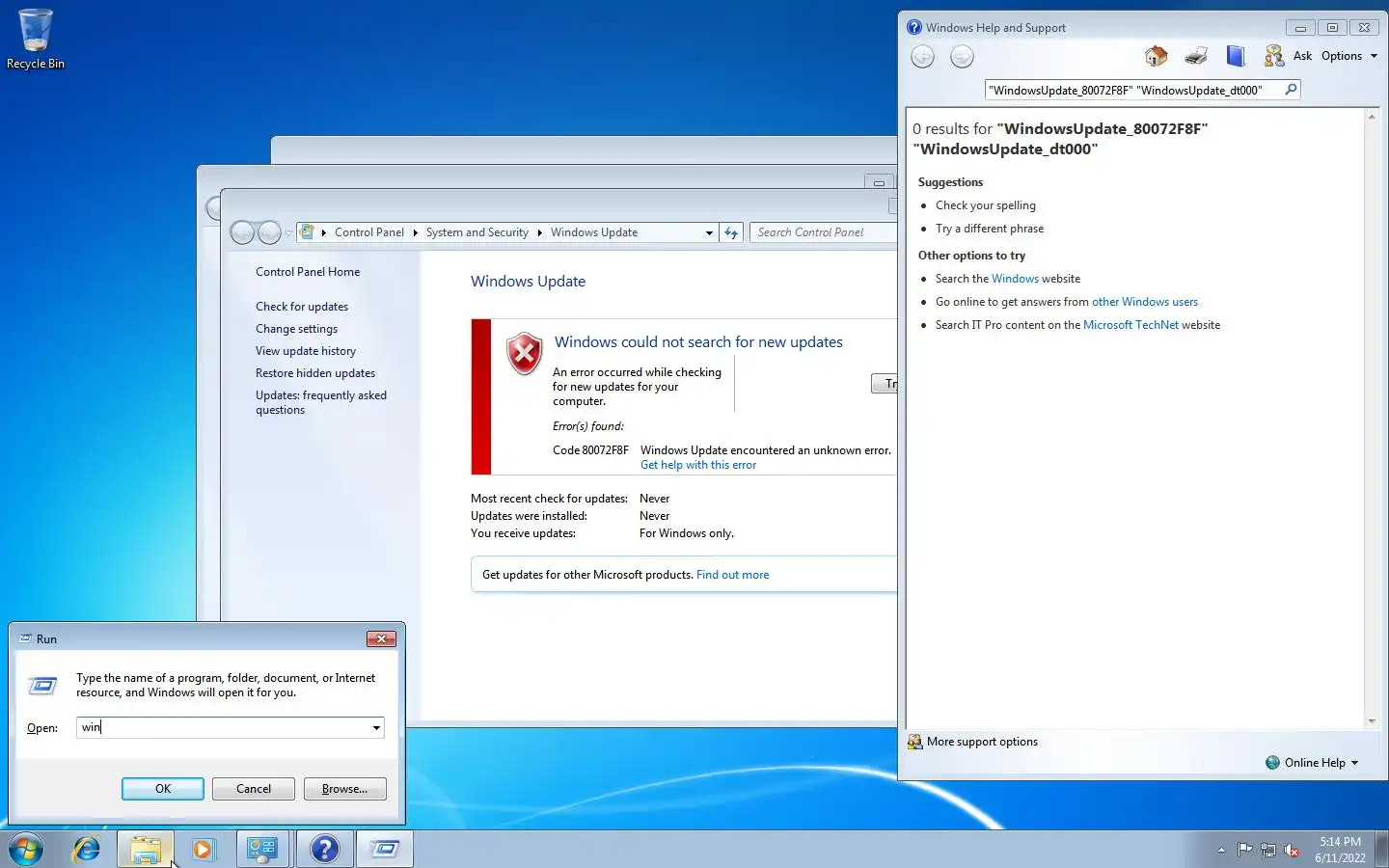This screenshot has width=1389, height=868.
Task: Click the Print icon in Help window
Action: [1196, 56]
